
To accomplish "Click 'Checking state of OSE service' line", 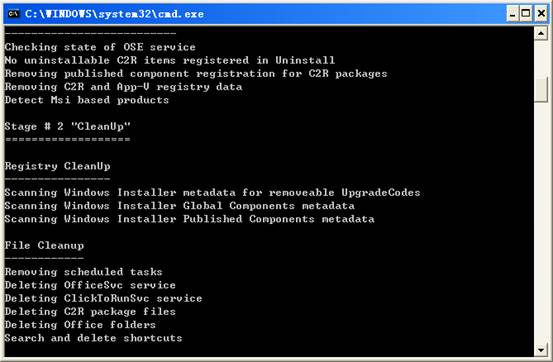I will [x=100, y=47].
